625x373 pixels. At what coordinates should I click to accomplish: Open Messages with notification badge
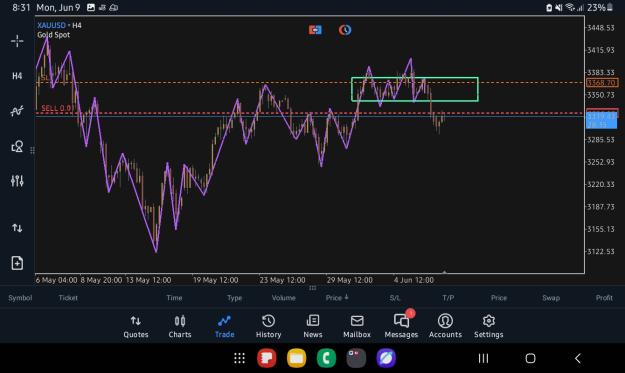click(x=401, y=325)
